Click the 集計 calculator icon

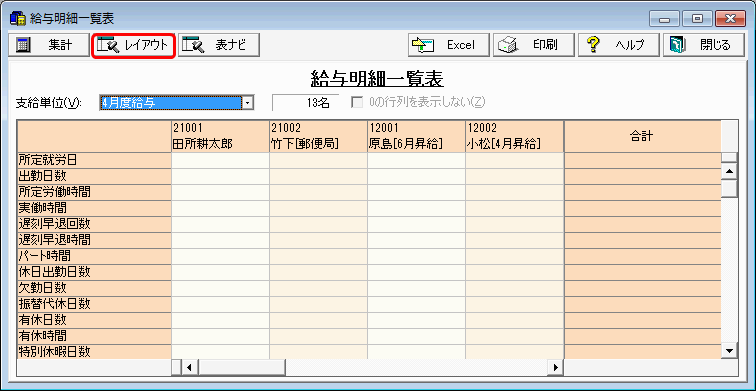point(23,45)
